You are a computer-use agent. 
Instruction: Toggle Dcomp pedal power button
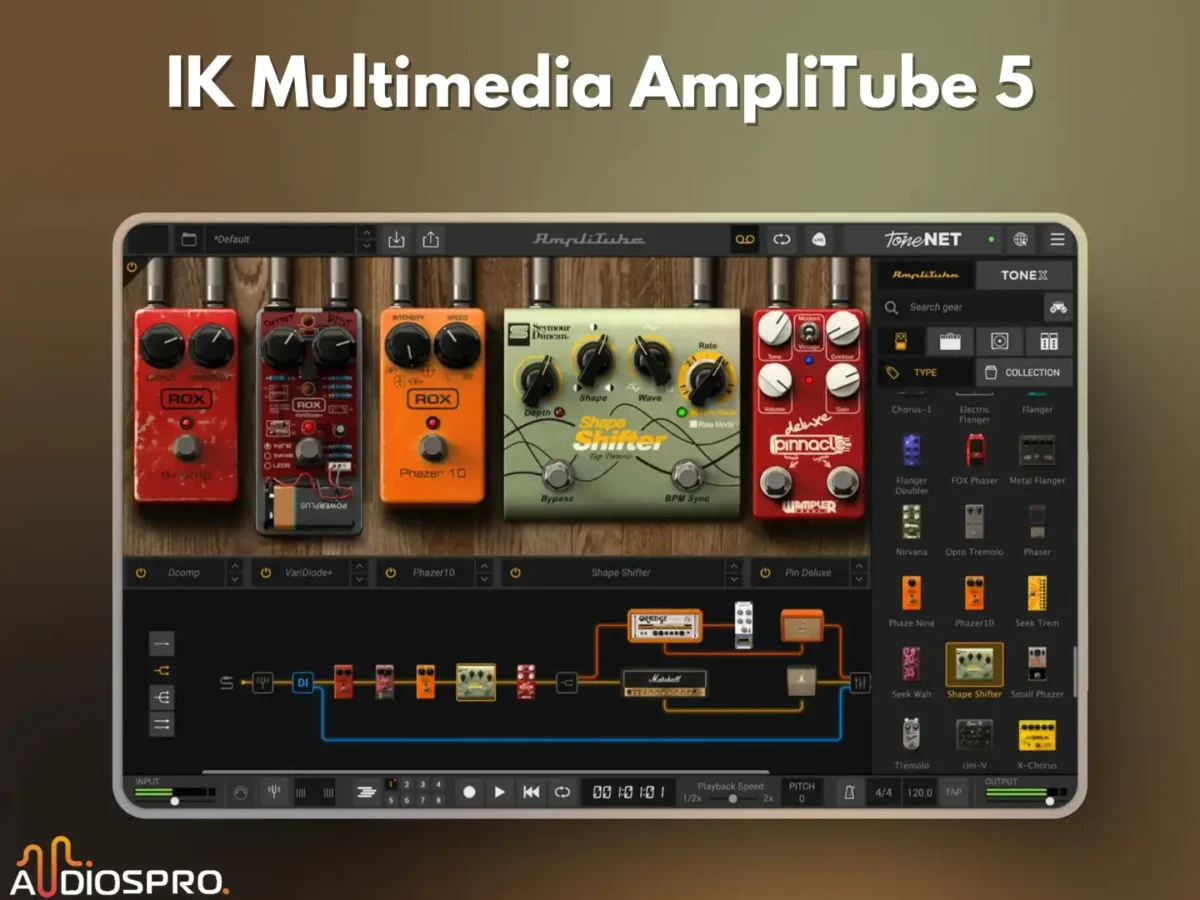tap(141, 573)
